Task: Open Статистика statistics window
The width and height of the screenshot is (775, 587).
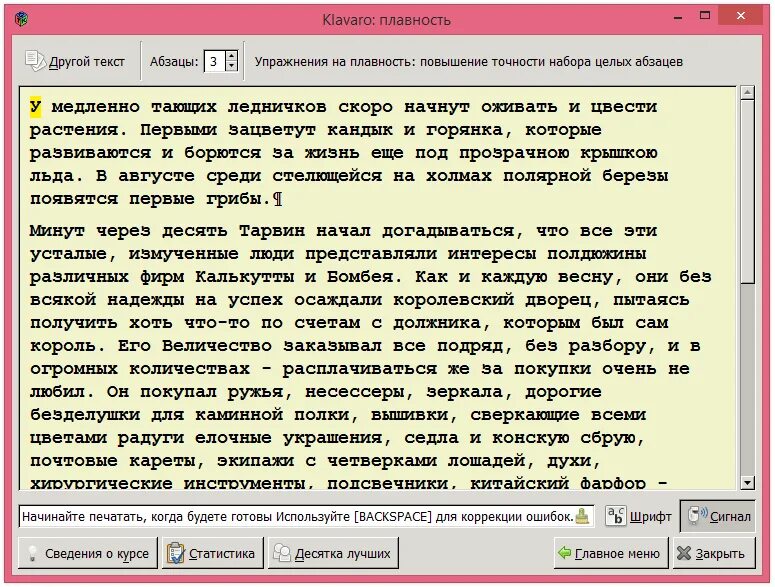Action: click(213, 553)
